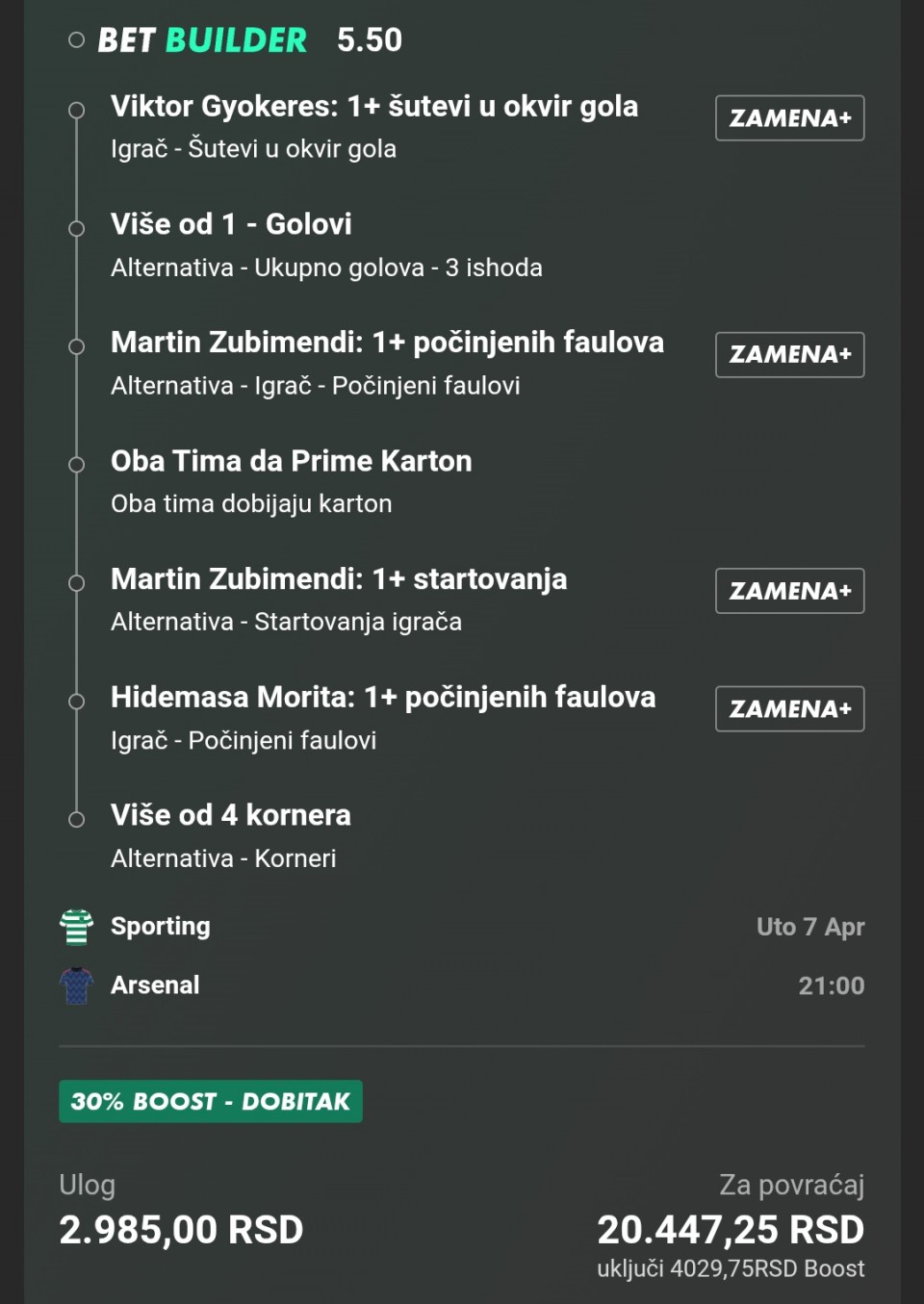Click the 5.50 odds value
Screen dimensions: 924x1304
click(x=370, y=40)
